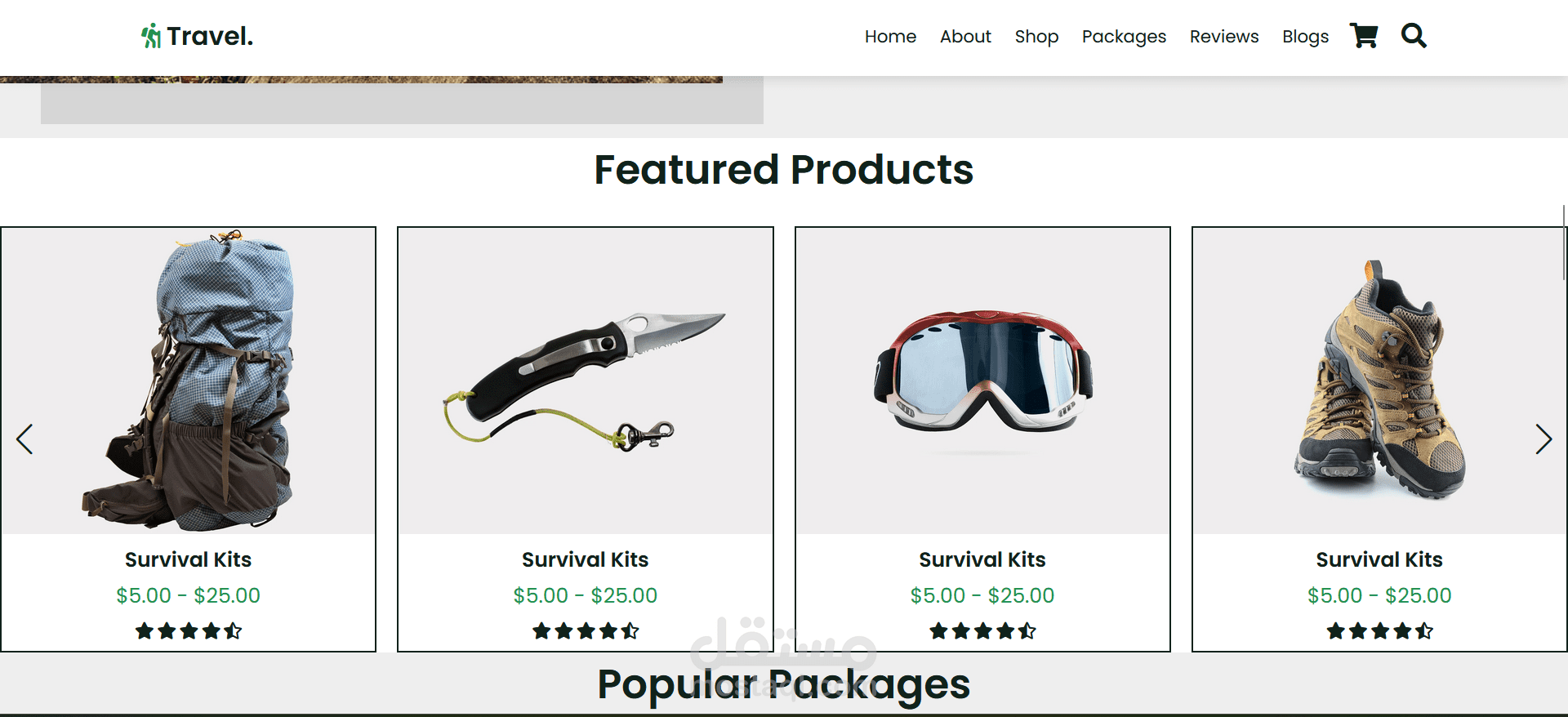Image resolution: width=1568 pixels, height=717 pixels.
Task: Show previous products with left arrow
Action: [x=24, y=439]
